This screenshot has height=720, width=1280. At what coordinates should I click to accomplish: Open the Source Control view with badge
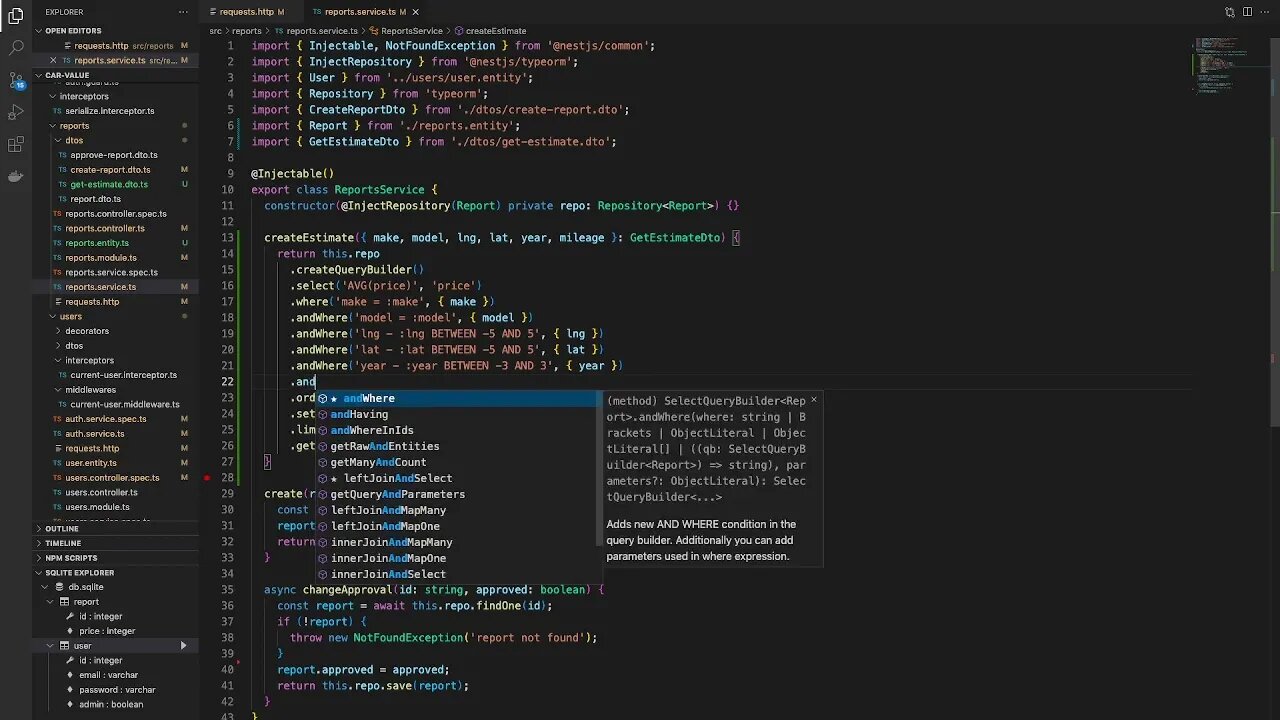coord(16,80)
